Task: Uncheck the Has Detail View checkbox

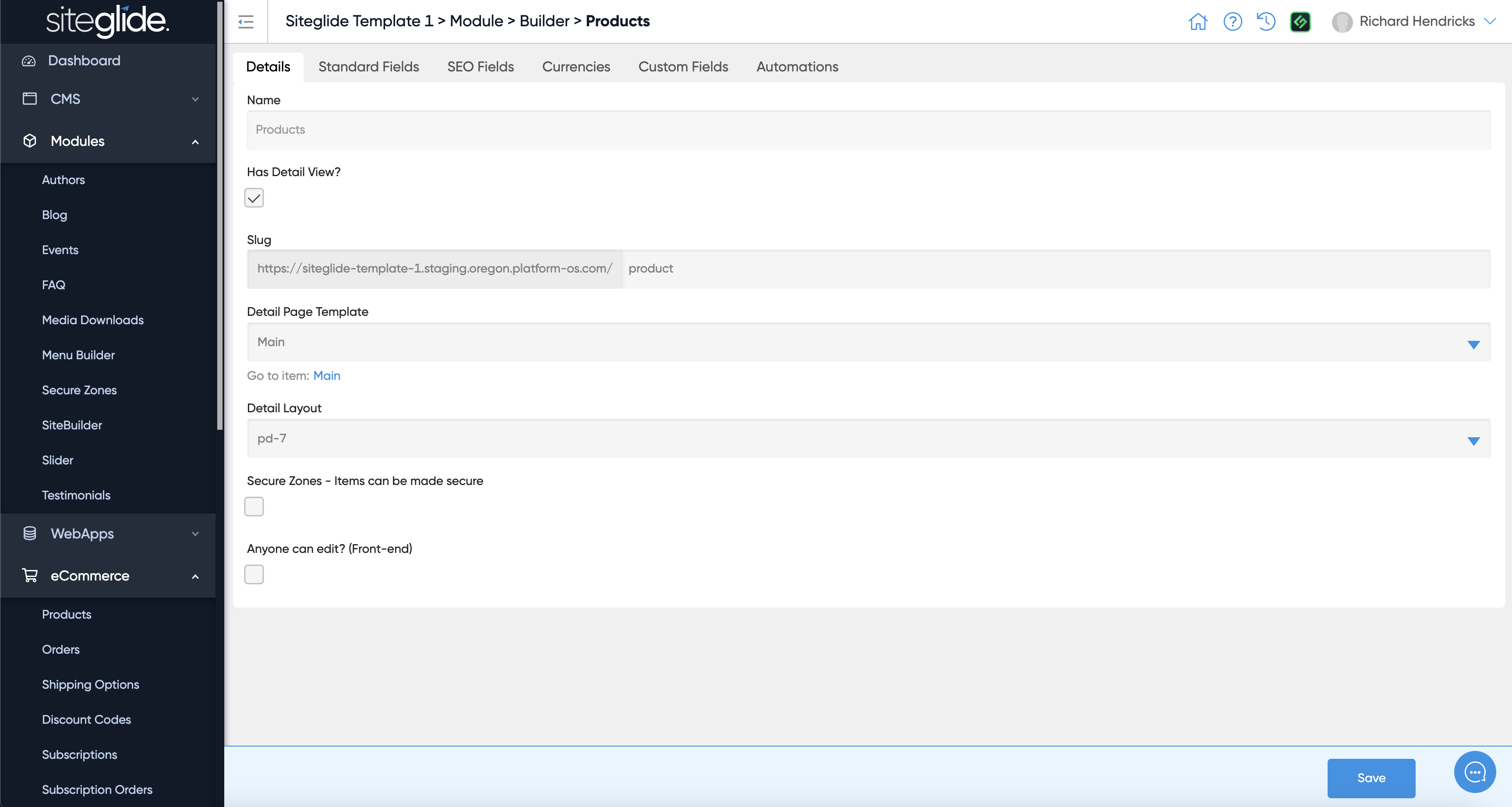Action: (x=254, y=198)
